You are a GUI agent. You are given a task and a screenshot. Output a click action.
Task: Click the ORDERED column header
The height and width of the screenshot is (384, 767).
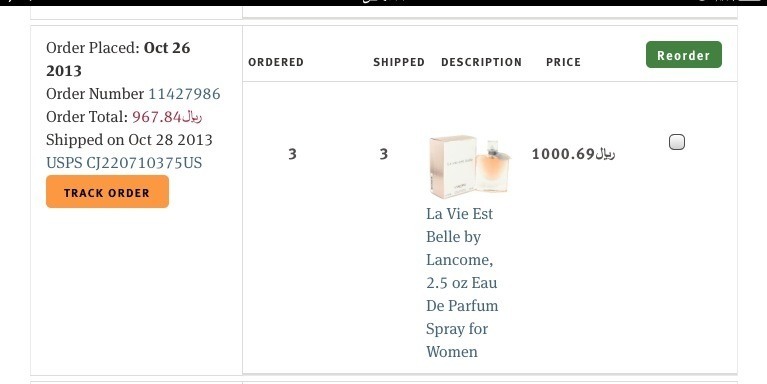(276, 62)
